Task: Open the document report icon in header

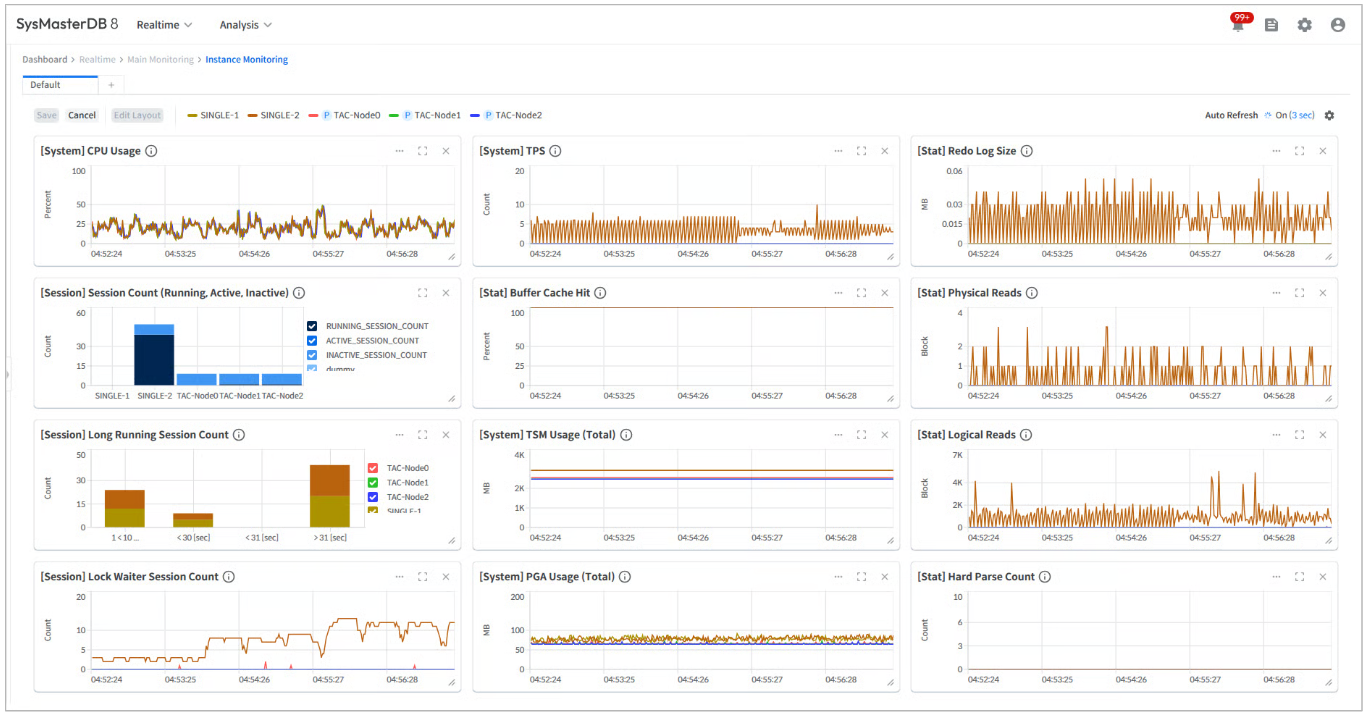Action: click(x=1271, y=25)
